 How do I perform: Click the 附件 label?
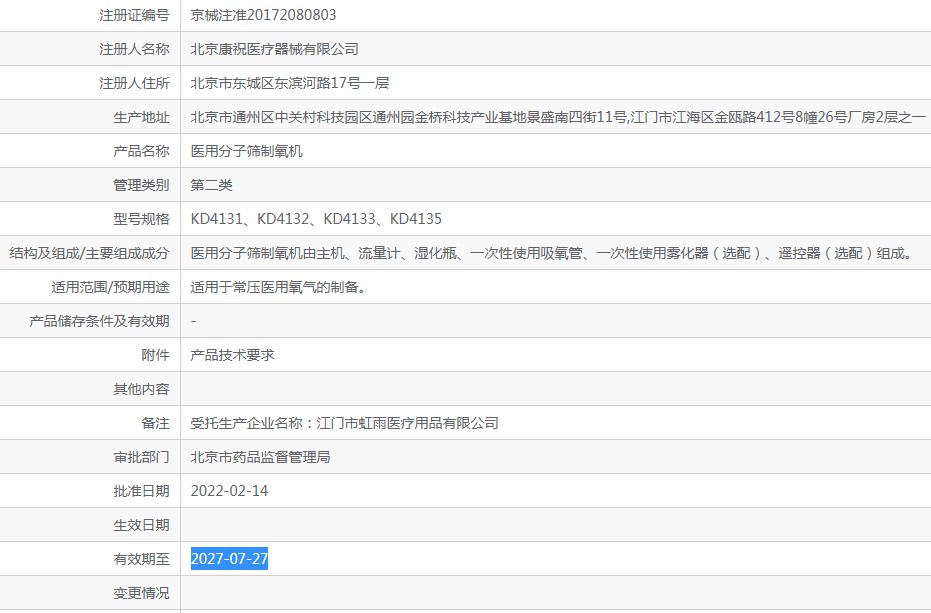tap(156, 355)
